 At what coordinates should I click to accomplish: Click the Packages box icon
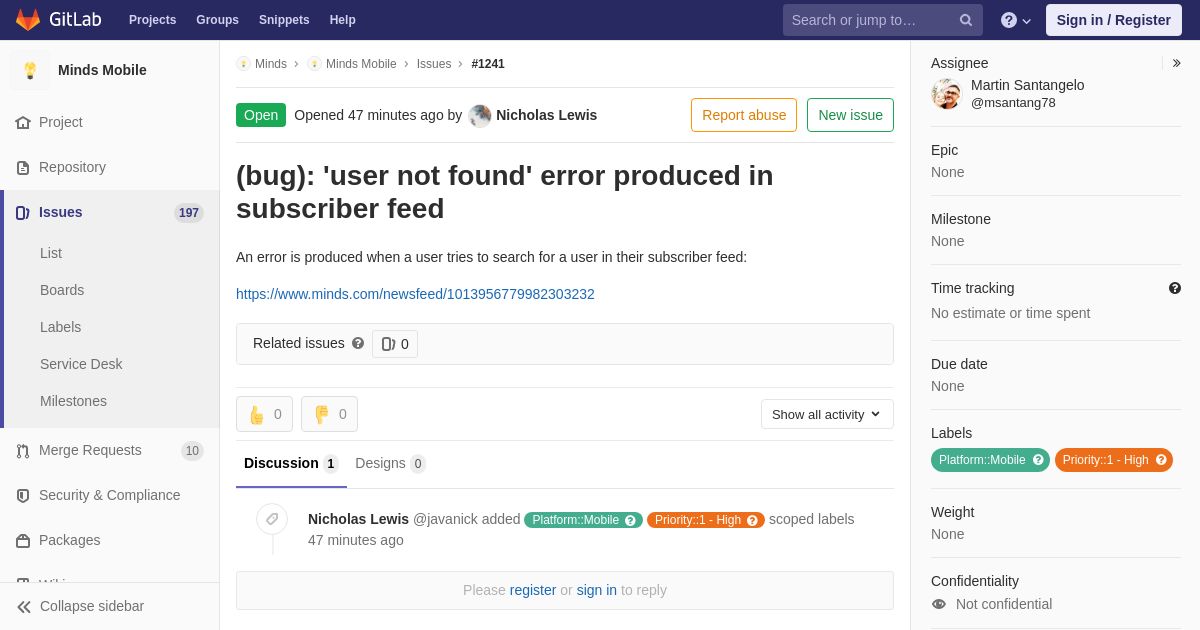click(23, 540)
